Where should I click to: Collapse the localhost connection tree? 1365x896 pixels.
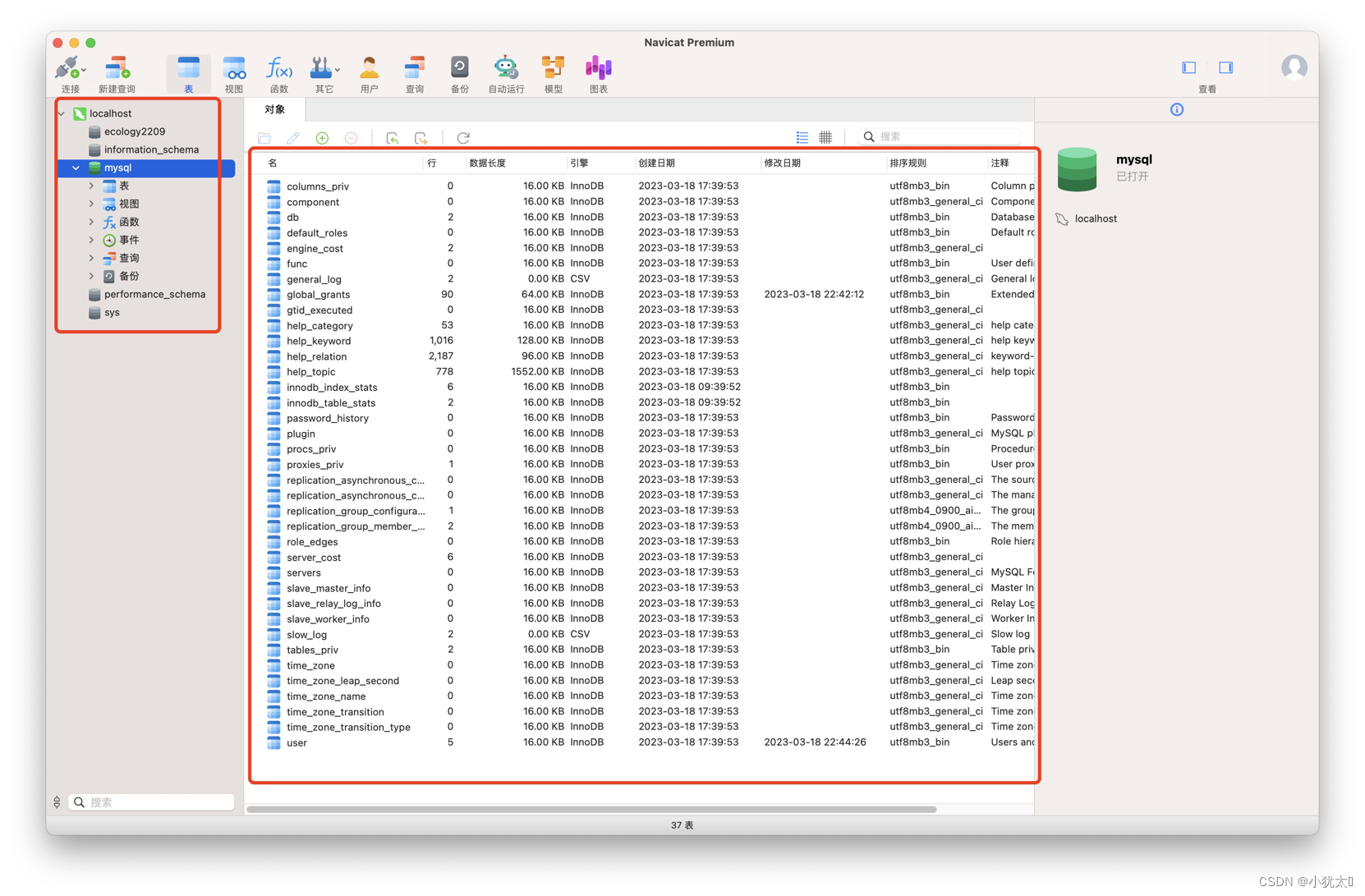tap(62, 113)
